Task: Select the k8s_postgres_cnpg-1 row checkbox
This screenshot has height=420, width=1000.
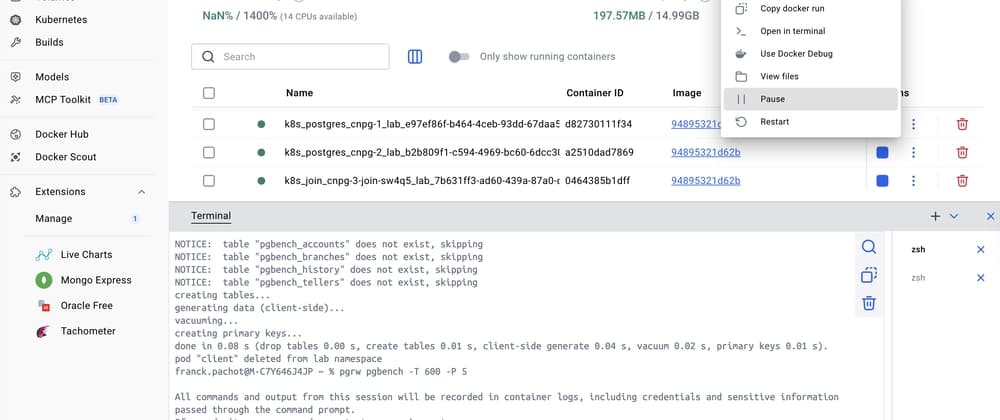Action: point(209,124)
